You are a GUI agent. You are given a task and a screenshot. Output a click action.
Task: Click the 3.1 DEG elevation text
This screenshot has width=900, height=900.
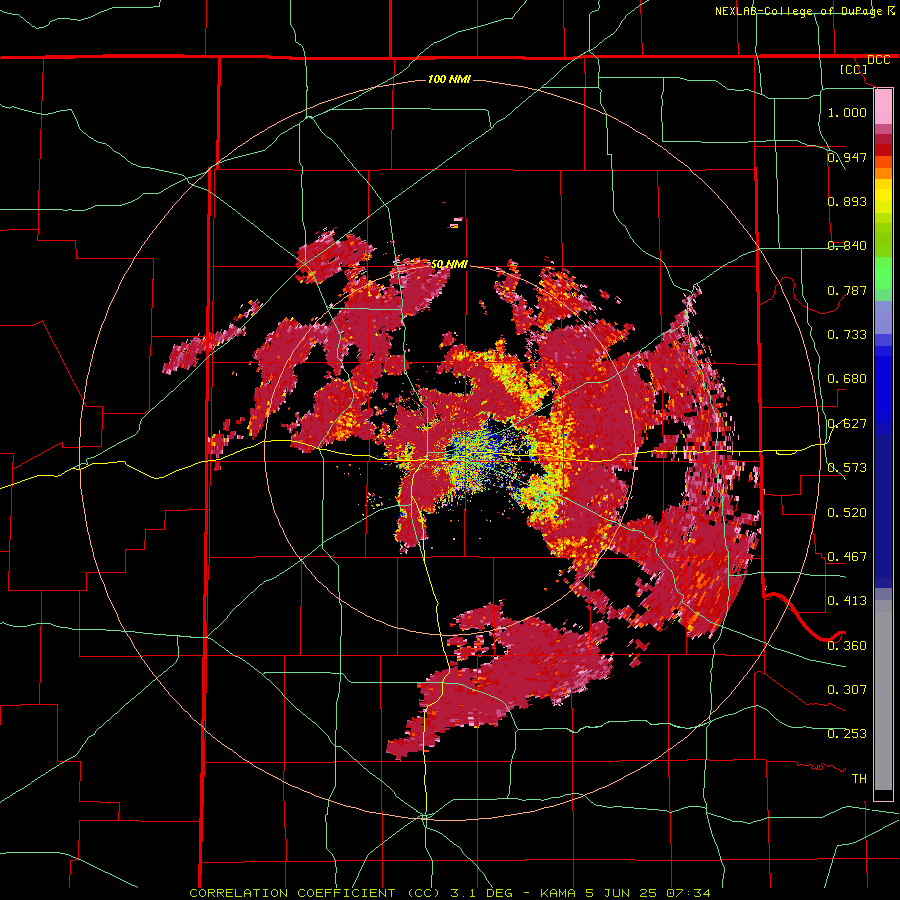pyautogui.click(x=480, y=893)
